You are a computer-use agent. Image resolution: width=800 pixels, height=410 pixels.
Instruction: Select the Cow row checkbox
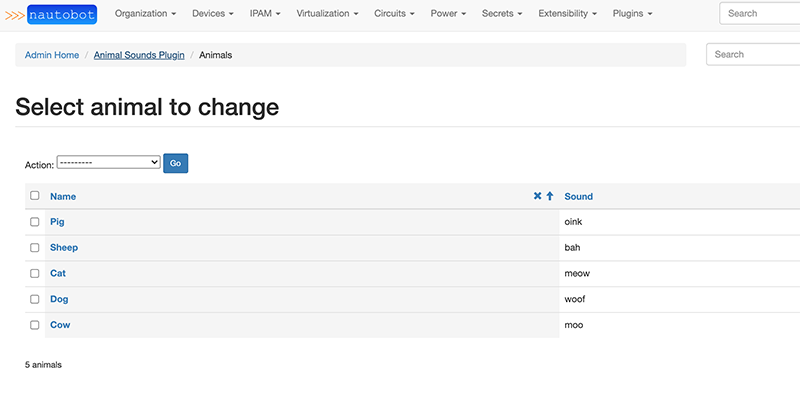tap(35, 325)
